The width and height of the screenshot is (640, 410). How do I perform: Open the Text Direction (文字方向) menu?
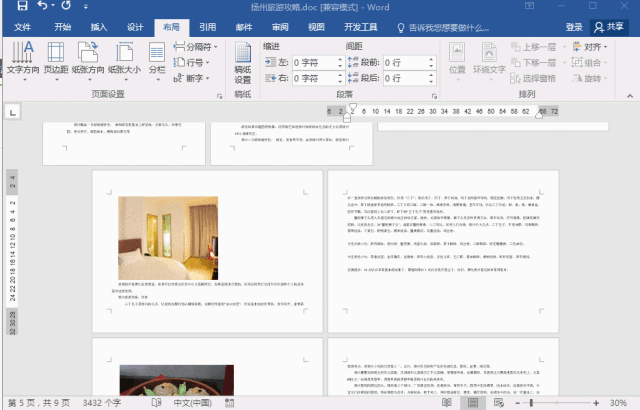(x=21, y=58)
